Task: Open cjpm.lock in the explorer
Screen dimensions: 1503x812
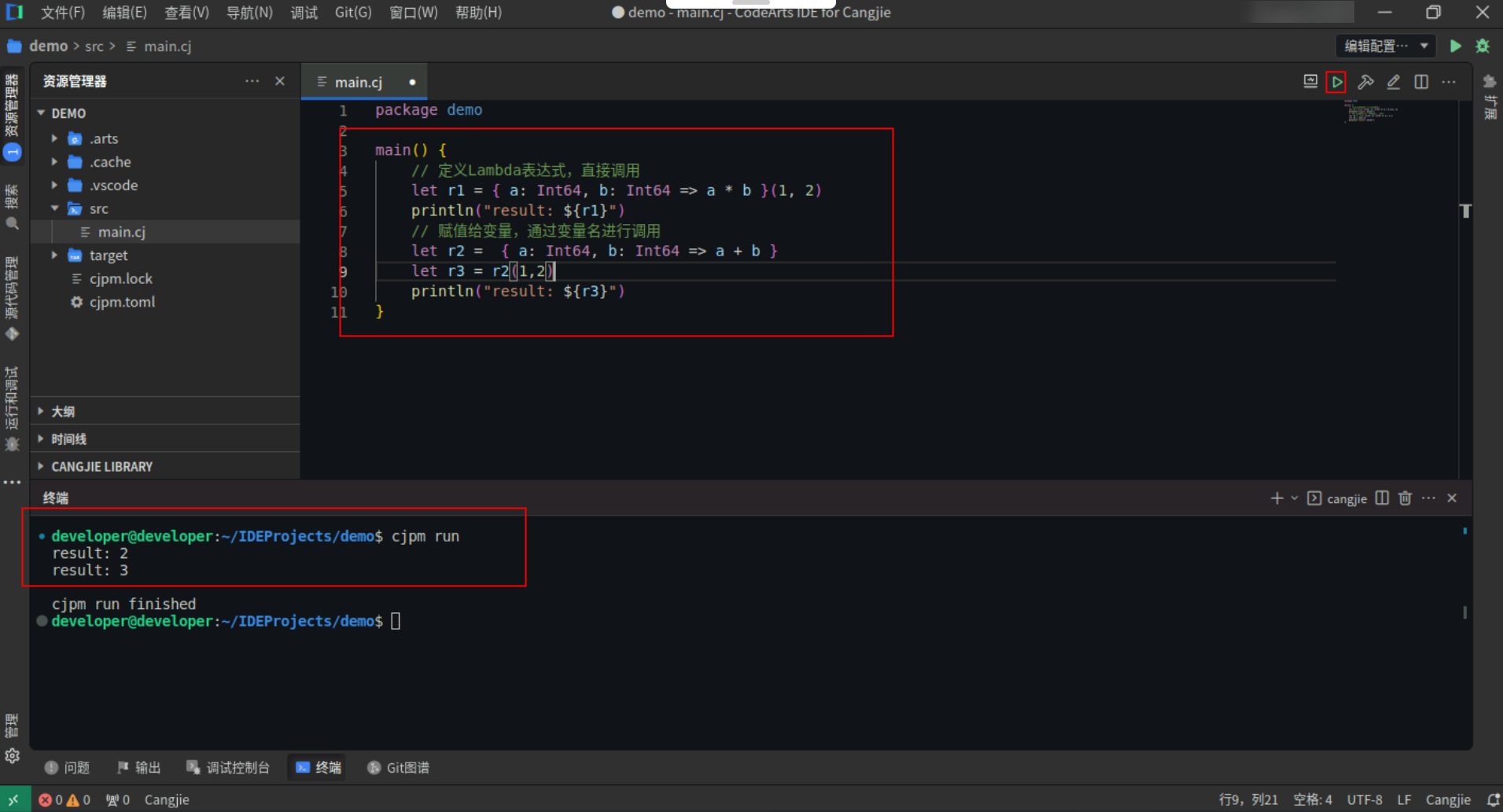Action: click(x=165, y=278)
